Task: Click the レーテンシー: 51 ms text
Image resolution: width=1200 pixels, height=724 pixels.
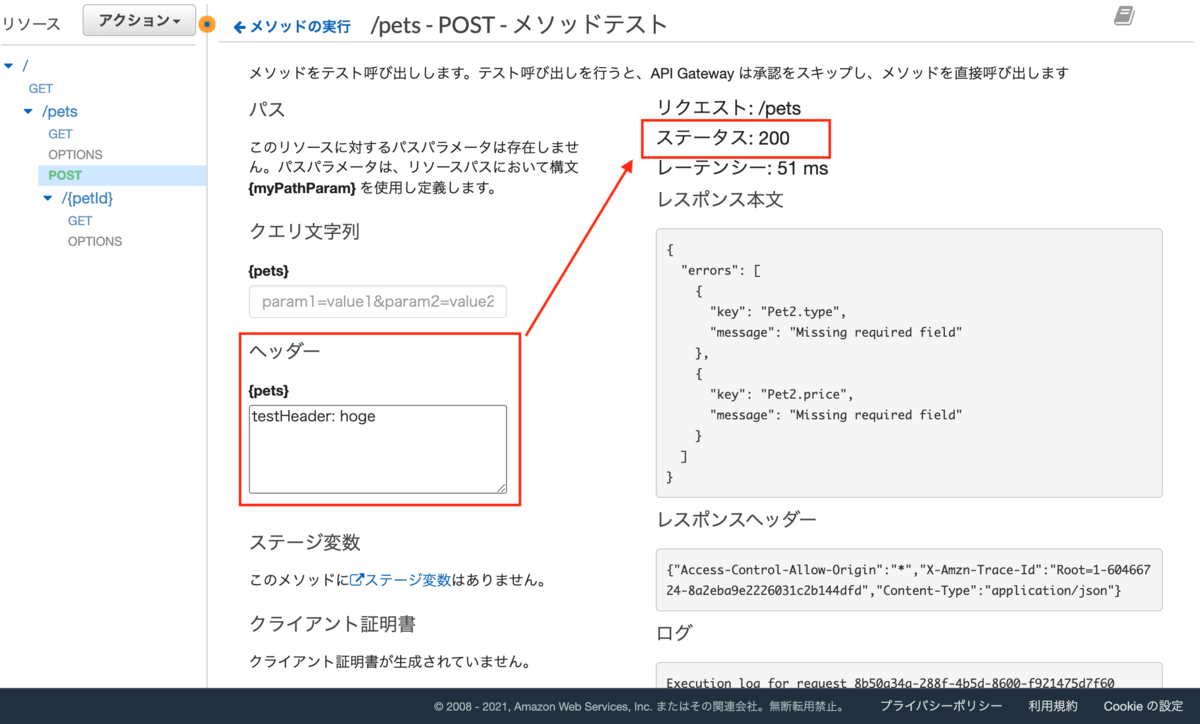Action: pos(742,168)
